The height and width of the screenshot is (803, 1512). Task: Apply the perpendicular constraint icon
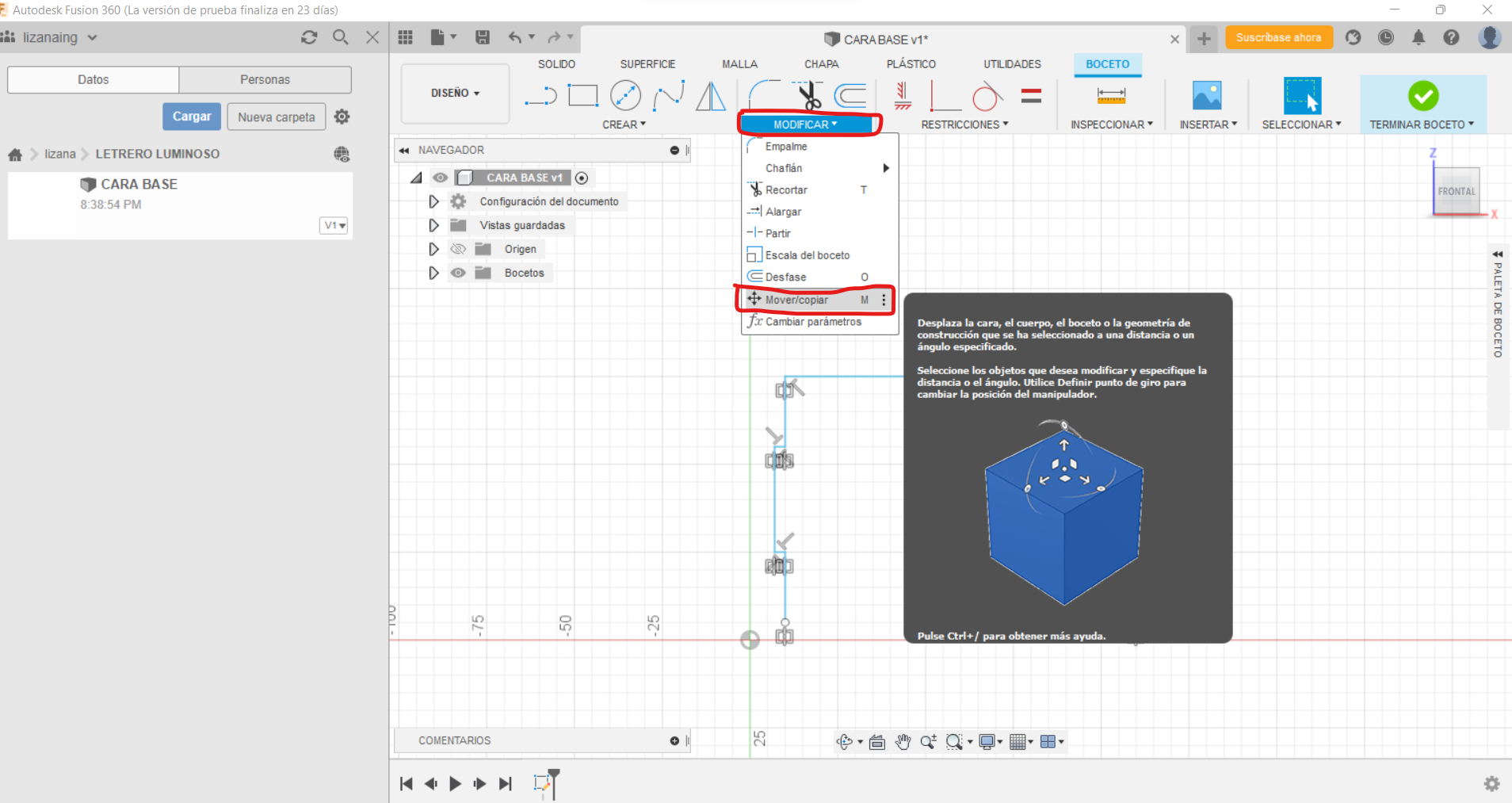click(x=945, y=96)
